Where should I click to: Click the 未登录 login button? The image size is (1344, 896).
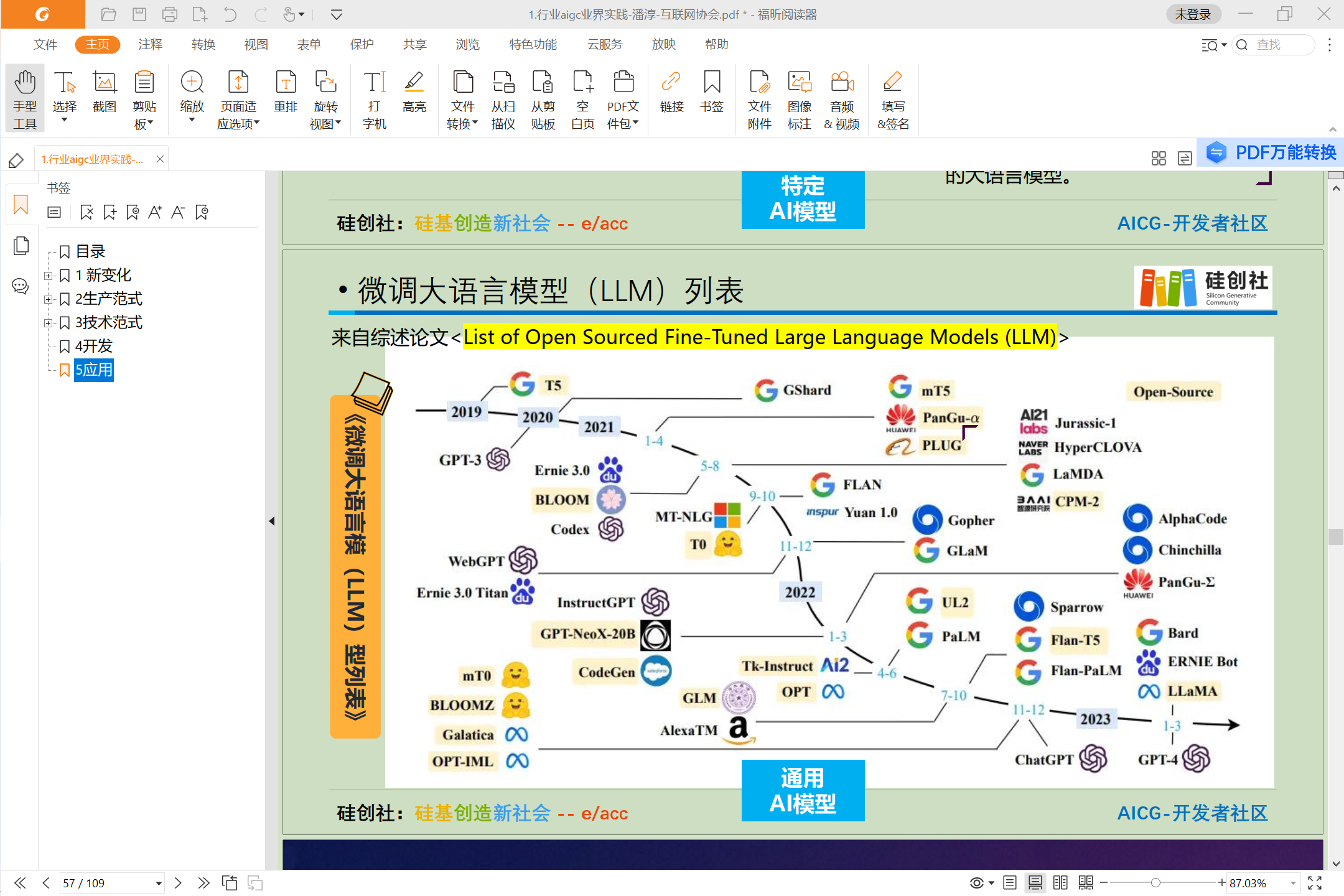click(1193, 14)
